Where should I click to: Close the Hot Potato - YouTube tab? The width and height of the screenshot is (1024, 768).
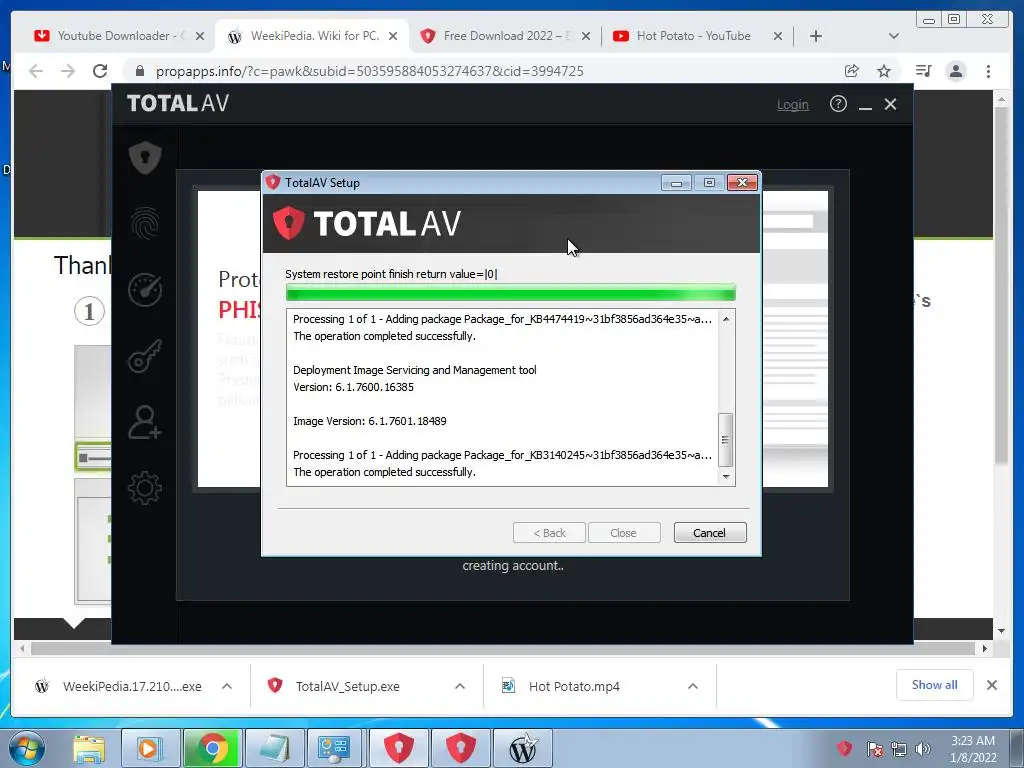(778, 36)
